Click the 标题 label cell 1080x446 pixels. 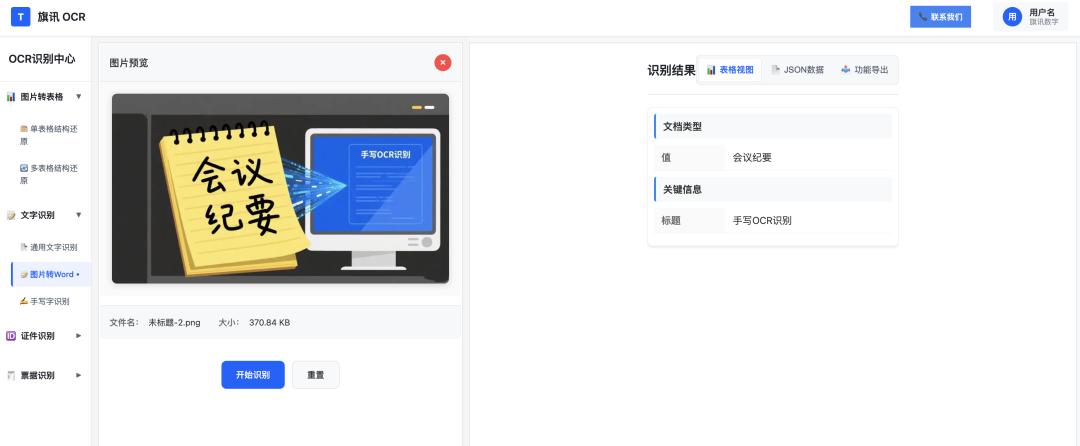point(689,221)
